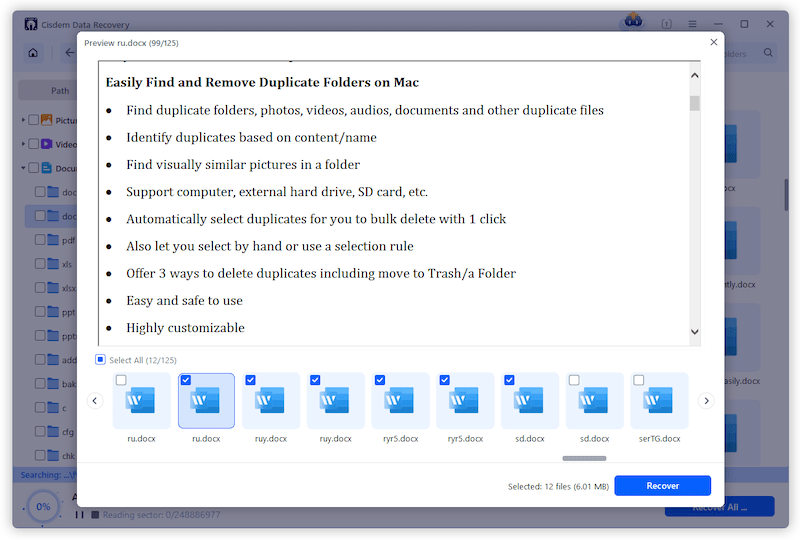Open the serTG.docx Word file thumbnail
The image size is (800, 540).
point(659,401)
